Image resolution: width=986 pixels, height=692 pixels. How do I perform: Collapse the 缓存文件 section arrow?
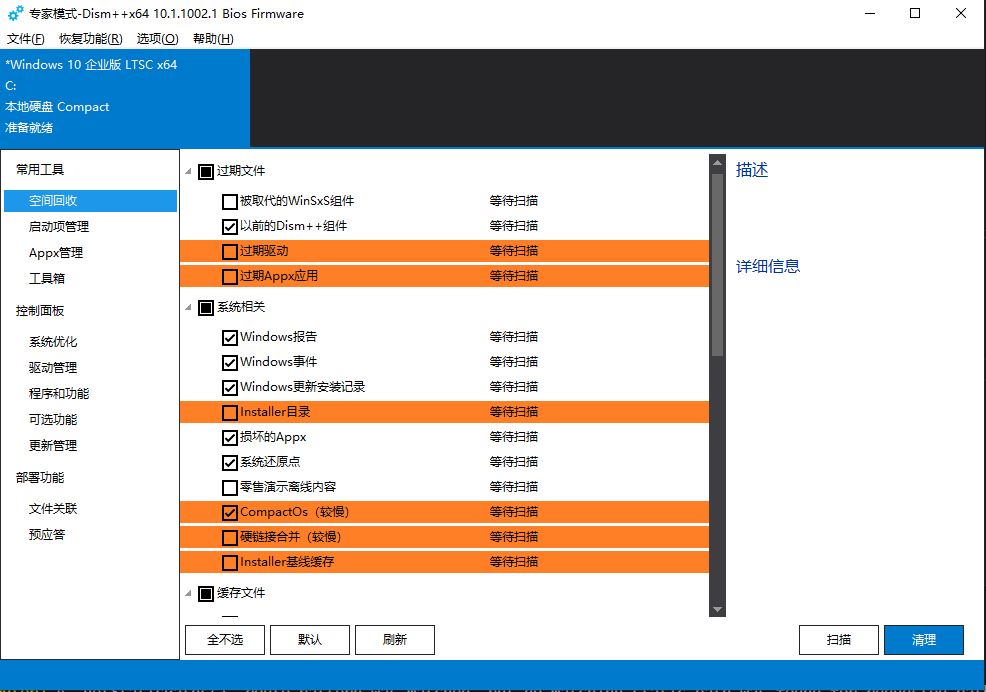point(189,594)
